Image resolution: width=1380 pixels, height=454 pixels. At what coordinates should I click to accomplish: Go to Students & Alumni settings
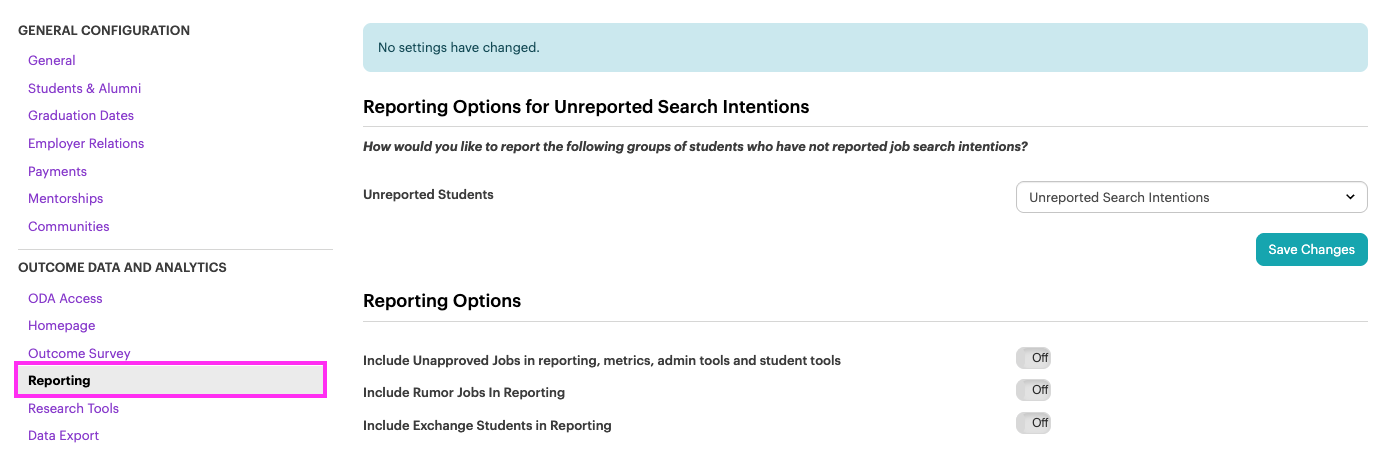click(x=85, y=88)
